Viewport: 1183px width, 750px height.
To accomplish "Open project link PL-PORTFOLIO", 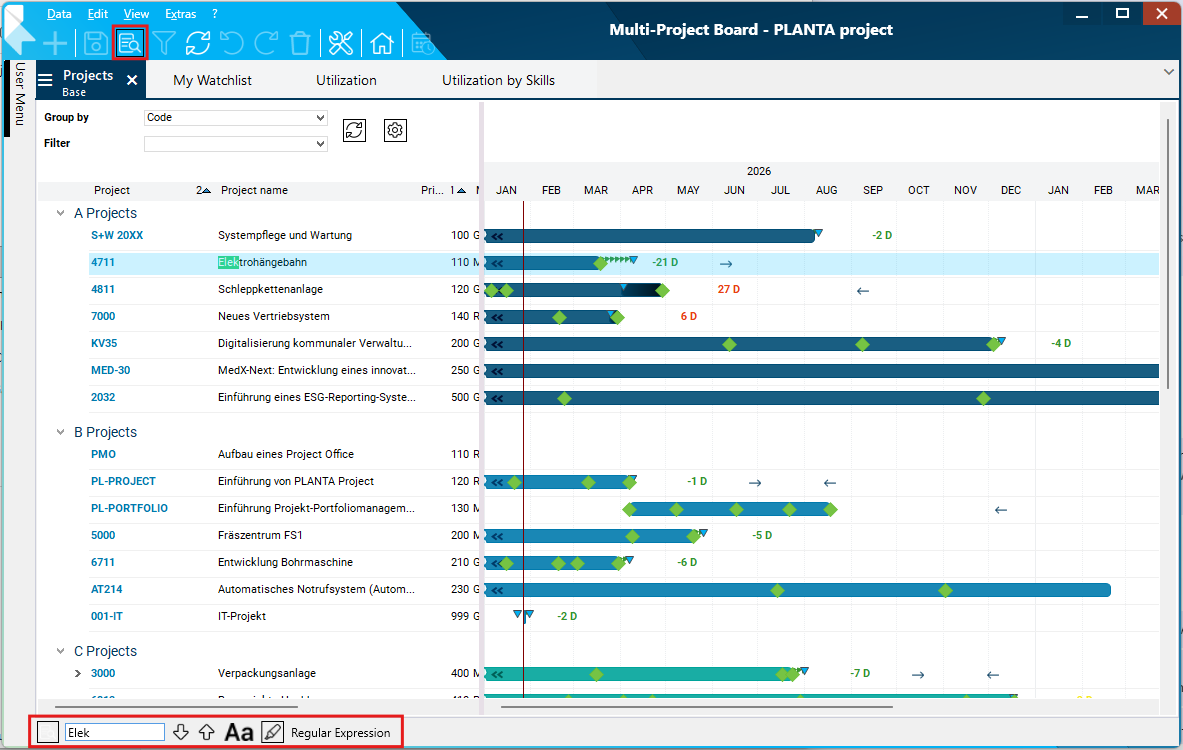I will (129, 508).
